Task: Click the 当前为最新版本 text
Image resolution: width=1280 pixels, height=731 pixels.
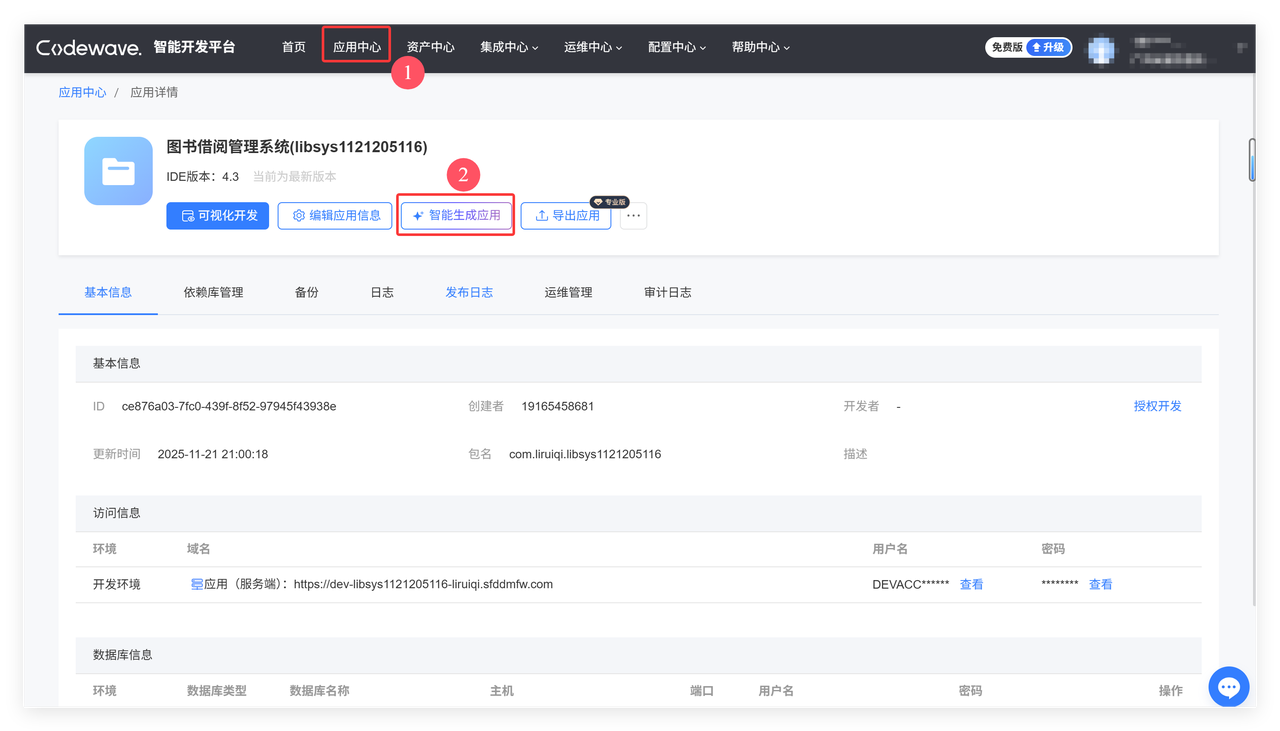Action: (x=294, y=176)
